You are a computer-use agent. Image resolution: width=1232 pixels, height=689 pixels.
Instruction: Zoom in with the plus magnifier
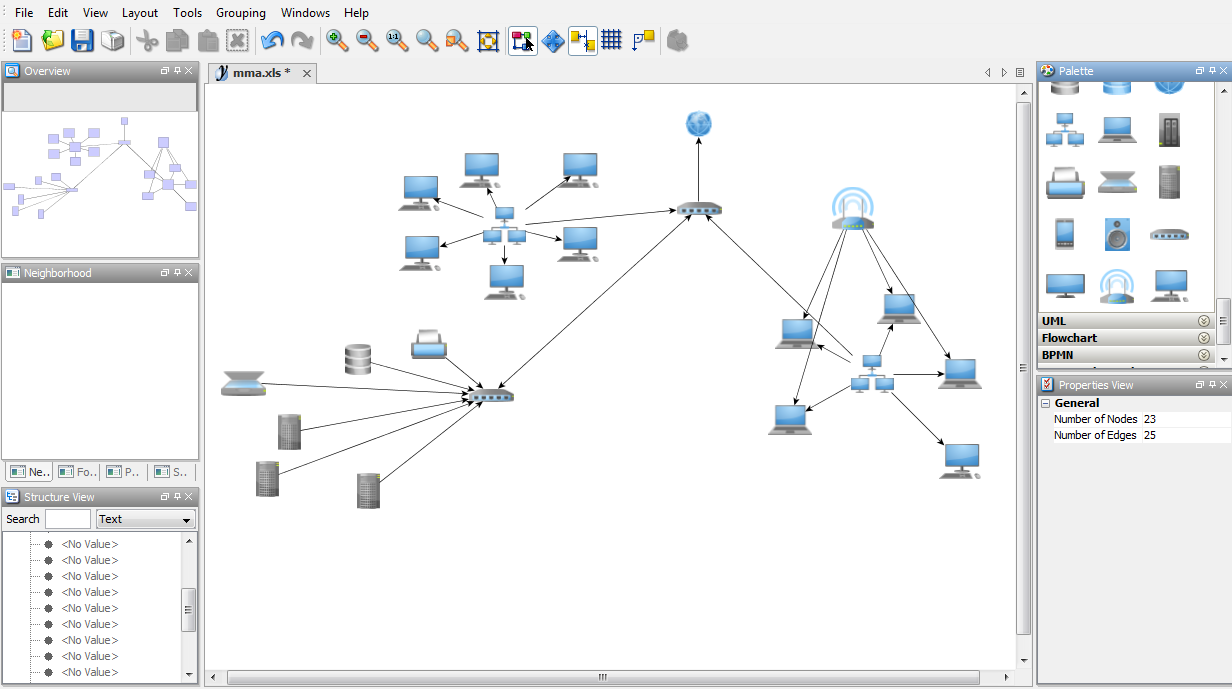click(337, 40)
